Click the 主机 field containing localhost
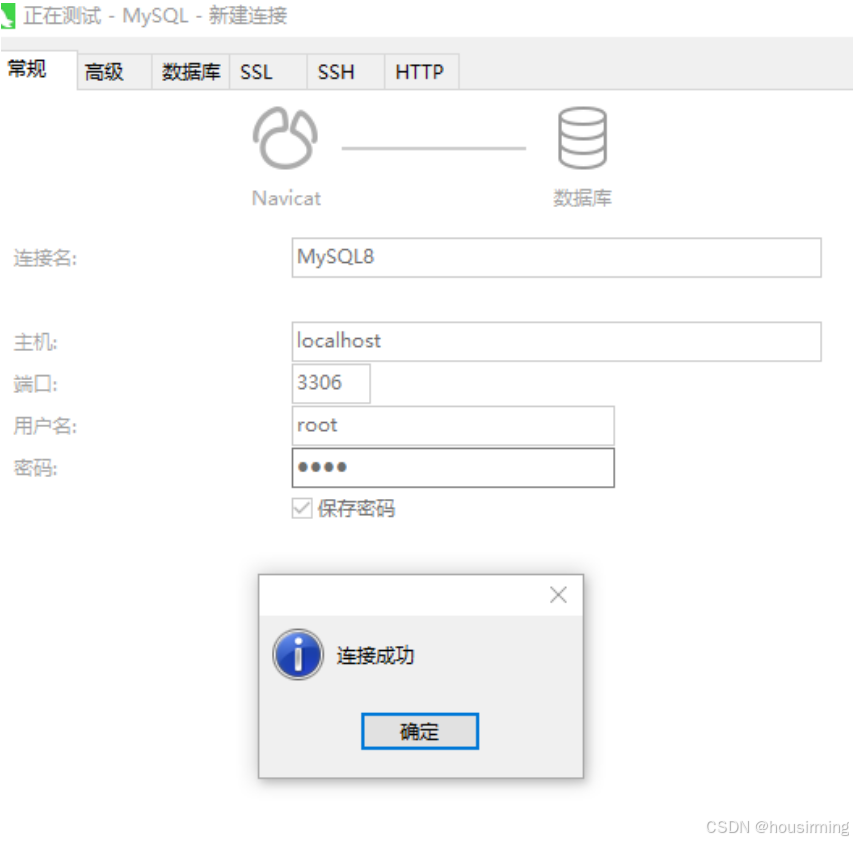 555,341
